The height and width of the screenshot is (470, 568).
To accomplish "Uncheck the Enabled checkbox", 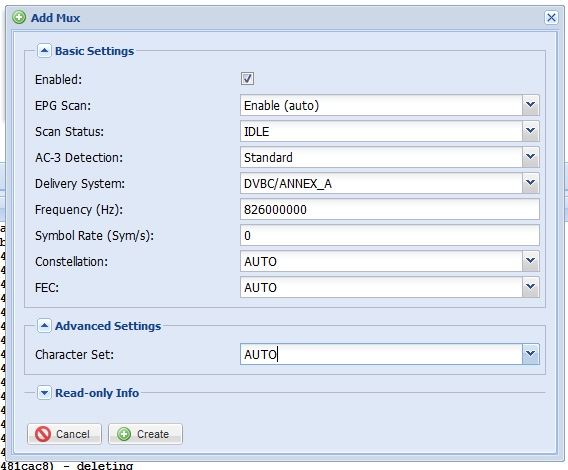I will [x=247, y=79].
